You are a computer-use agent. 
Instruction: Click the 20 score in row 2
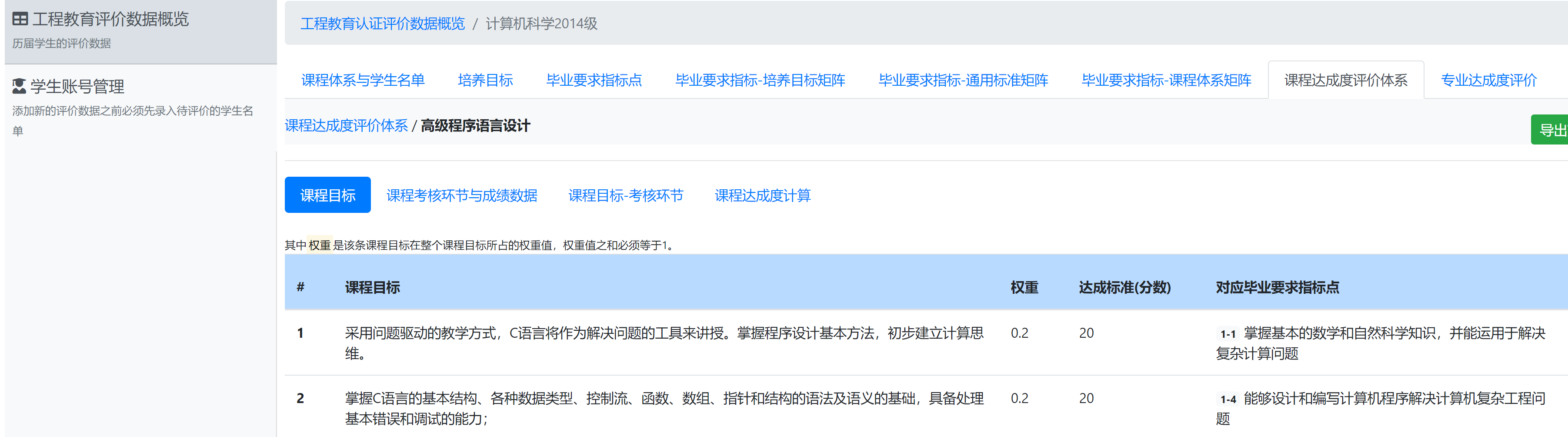pyautogui.click(x=1087, y=399)
